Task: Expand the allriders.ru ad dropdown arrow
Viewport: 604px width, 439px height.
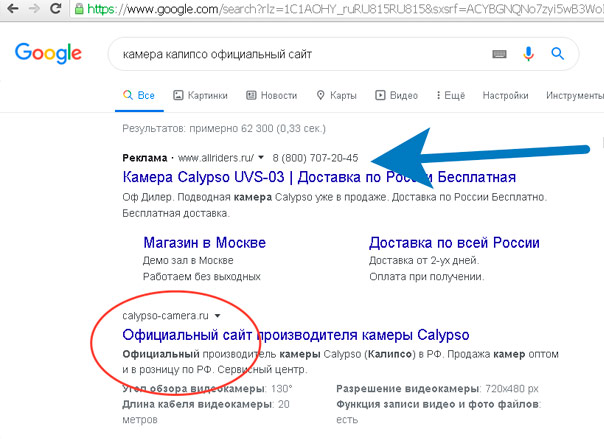Action: pyautogui.click(x=261, y=158)
